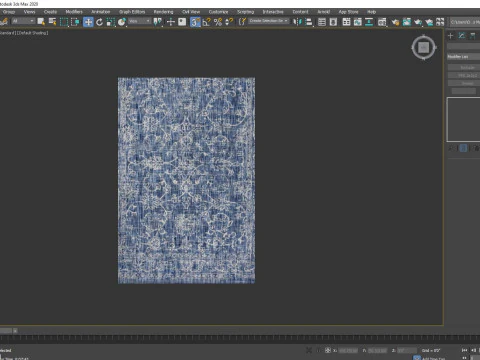Activate the Select and Move tool
Image resolution: width=480 pixels, height=360 pixels.
pyautogui.click(x=88, y=22)
